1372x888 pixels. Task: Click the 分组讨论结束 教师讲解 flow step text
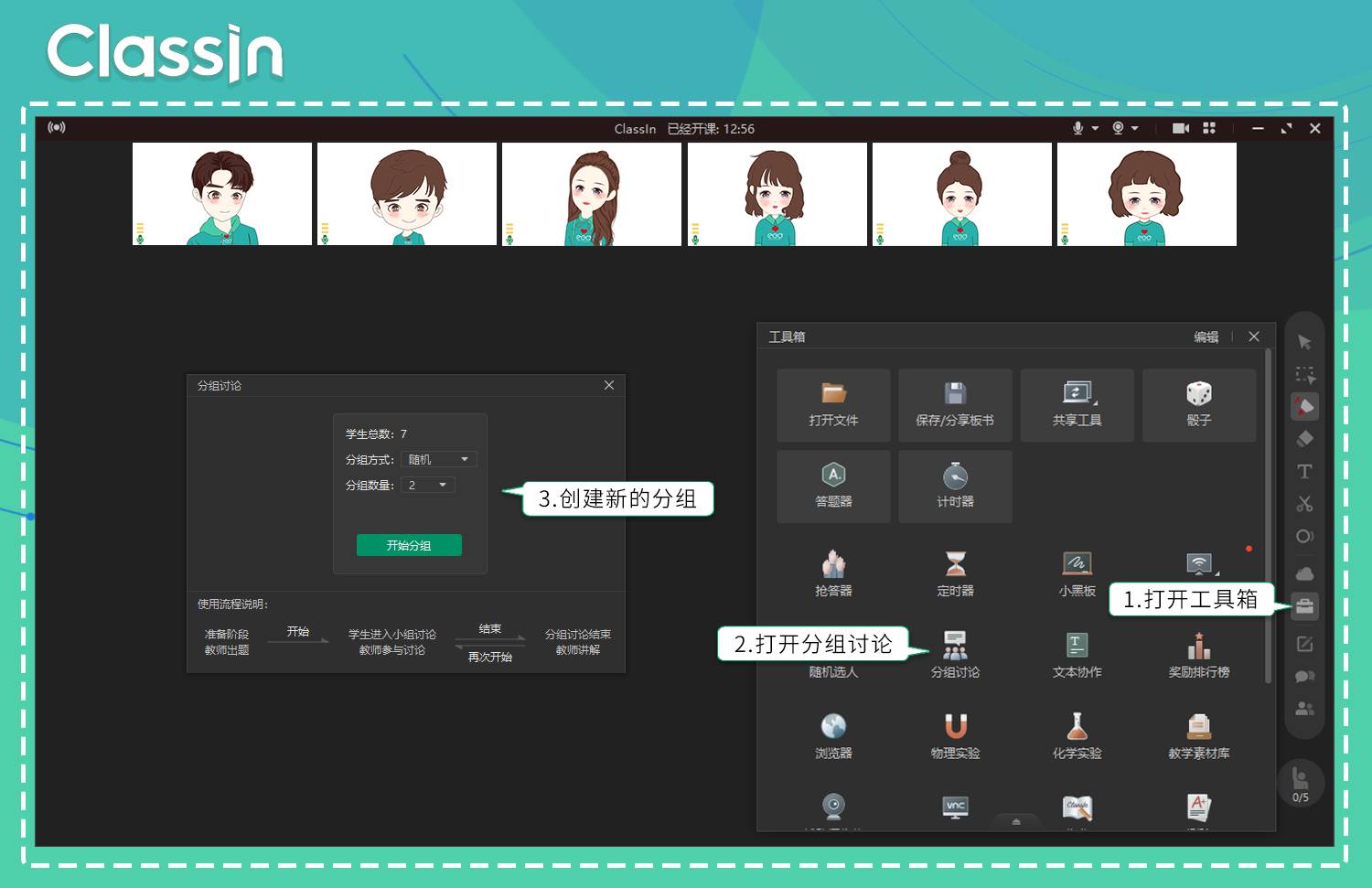click(578, 642)
